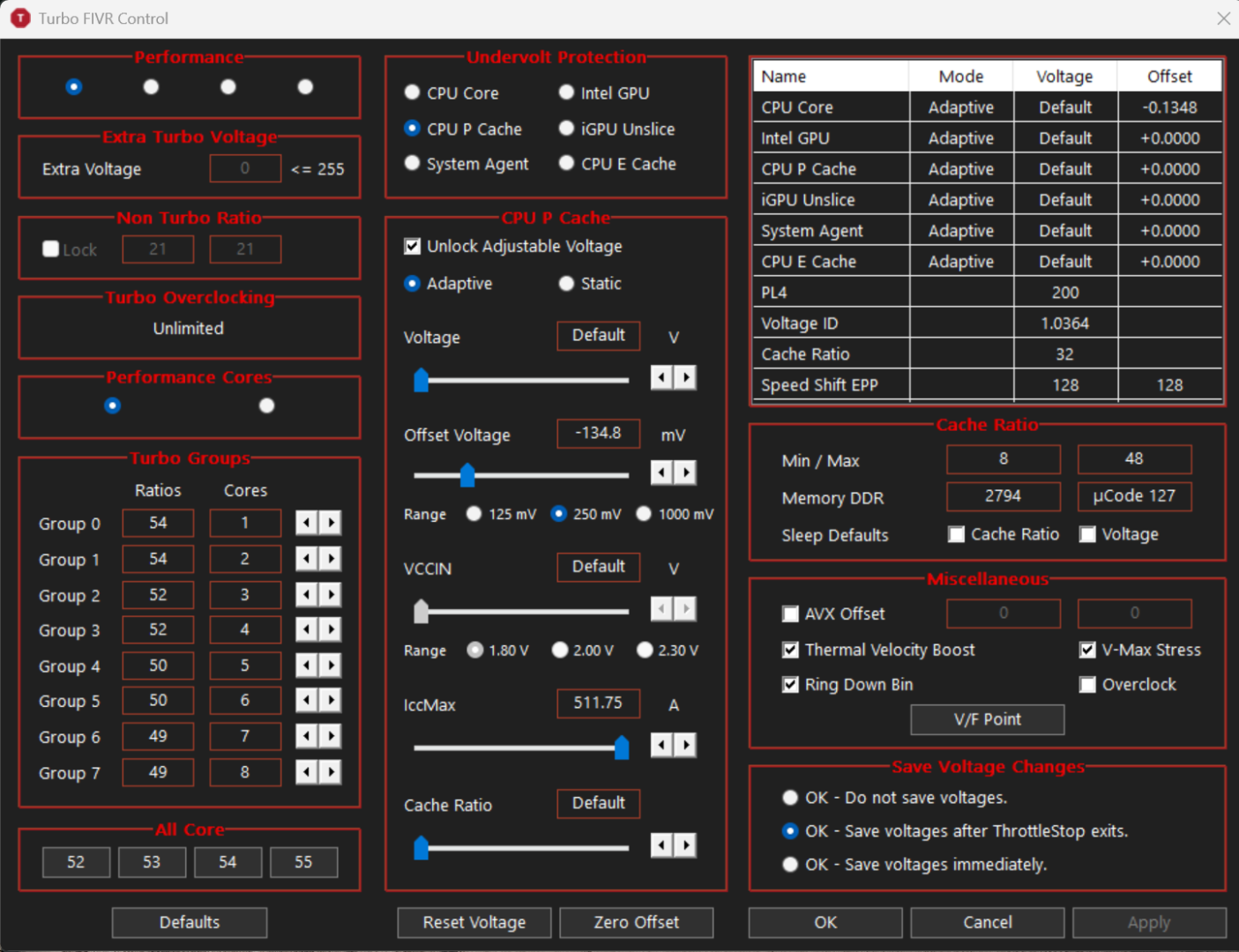Click Cache Ratio Max field showing 48

tap(1134, 458)
